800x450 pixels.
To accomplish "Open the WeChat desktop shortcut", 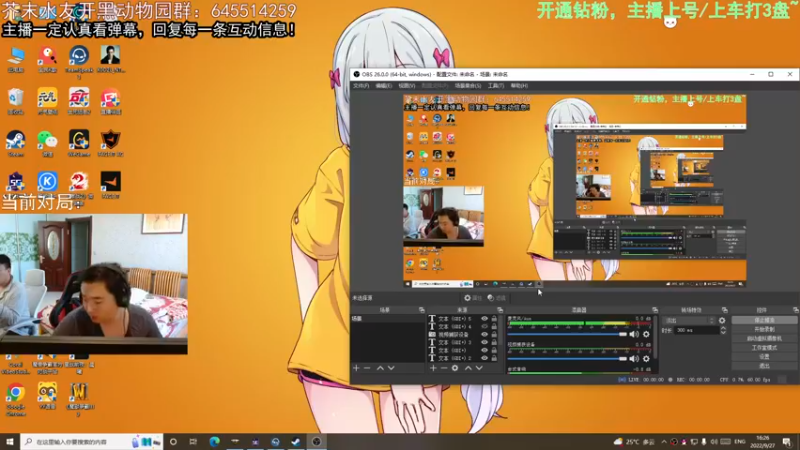I will point(47,144).
